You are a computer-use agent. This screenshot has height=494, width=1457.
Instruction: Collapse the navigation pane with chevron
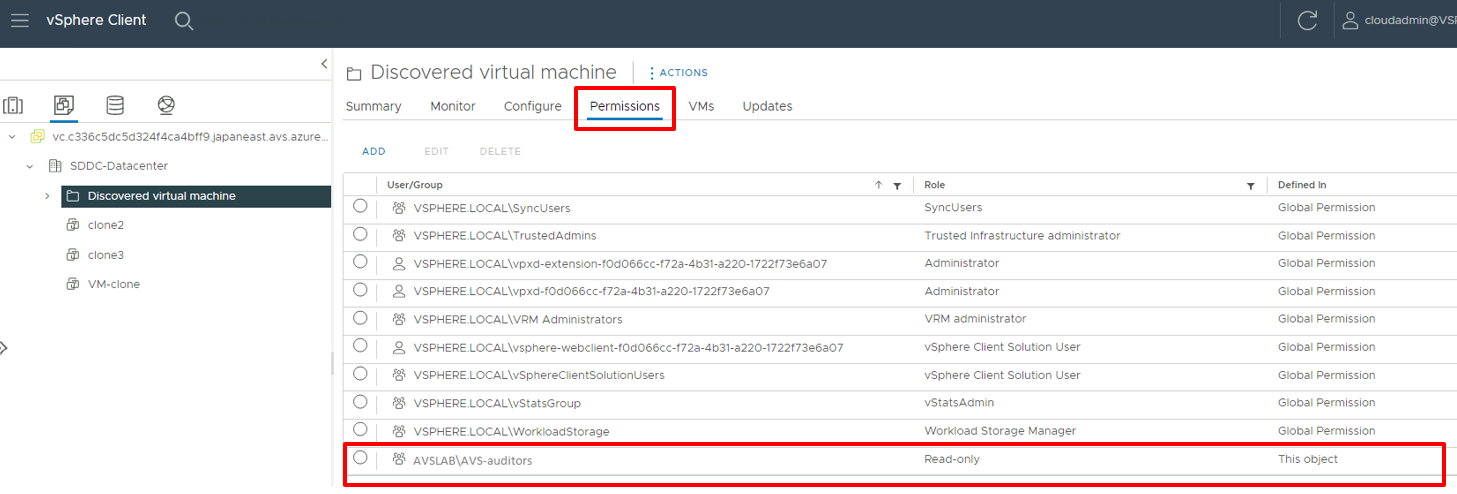pyautogui.click(x=324, y=63)
